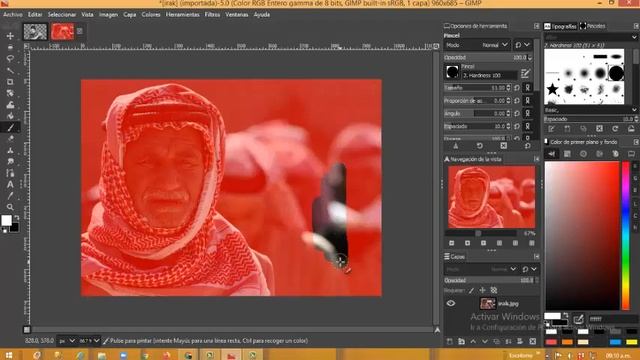Image resolution: width=640 pixels, height=360 pixels.
Task: Select the Eraser tool
Action: [10, 139]
